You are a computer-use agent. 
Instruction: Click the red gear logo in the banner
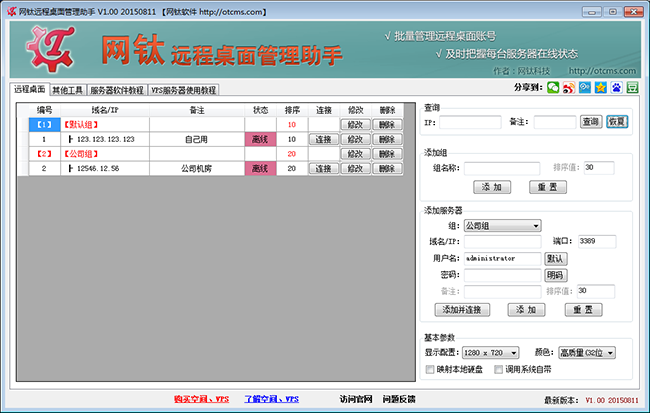tap(51, 49)
